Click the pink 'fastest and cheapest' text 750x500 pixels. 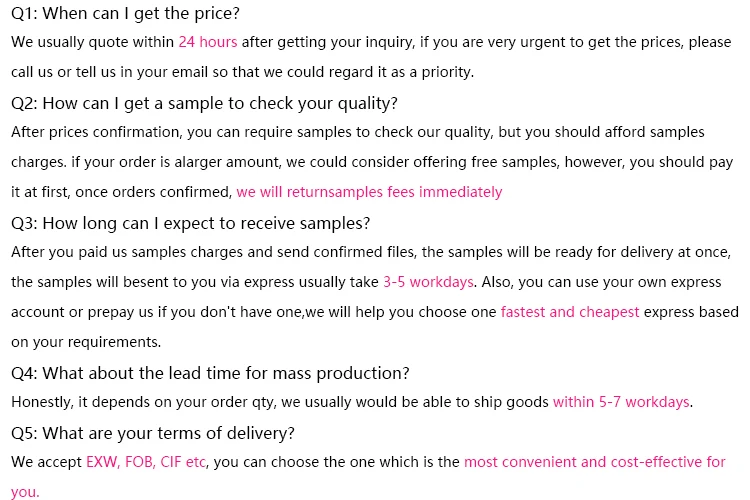570,312
